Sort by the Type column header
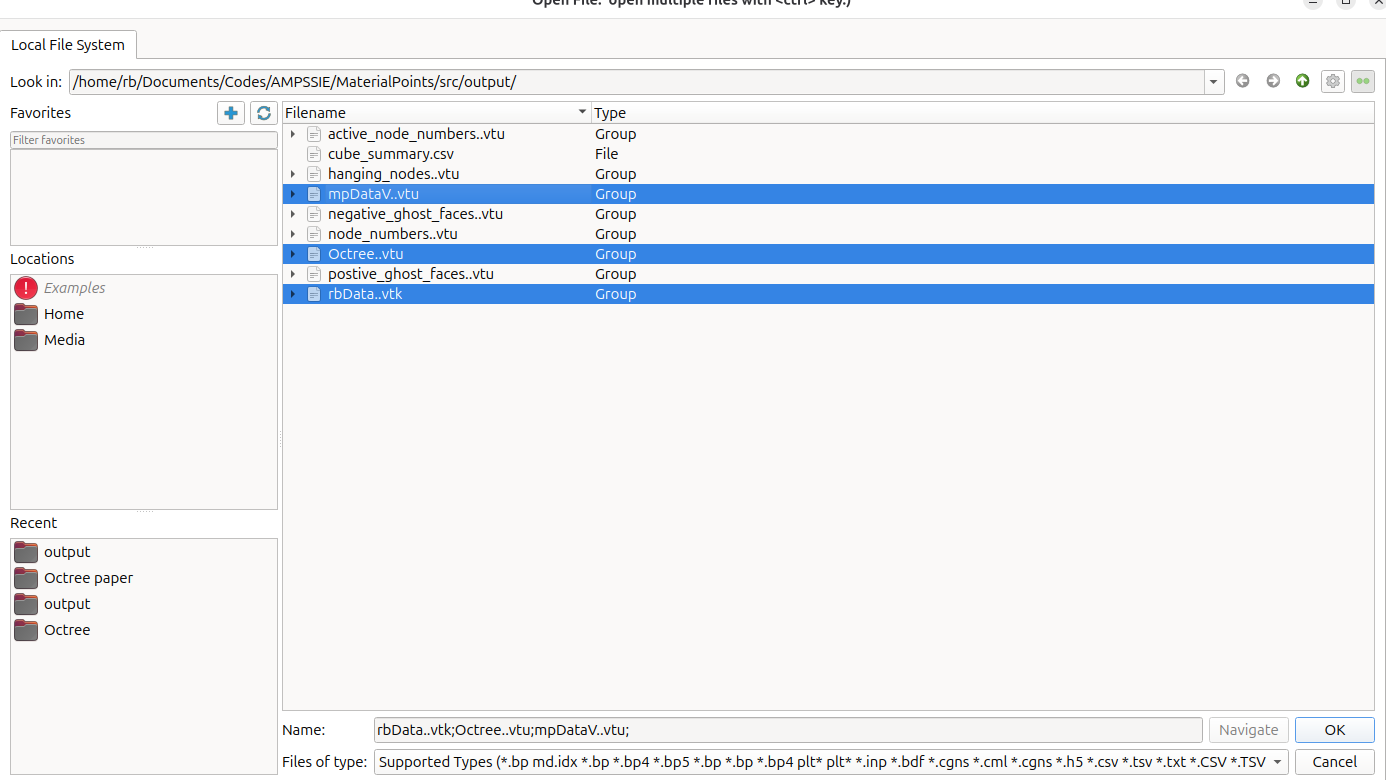The width and height of the screenshot is (1386, 780). (983, 113)
